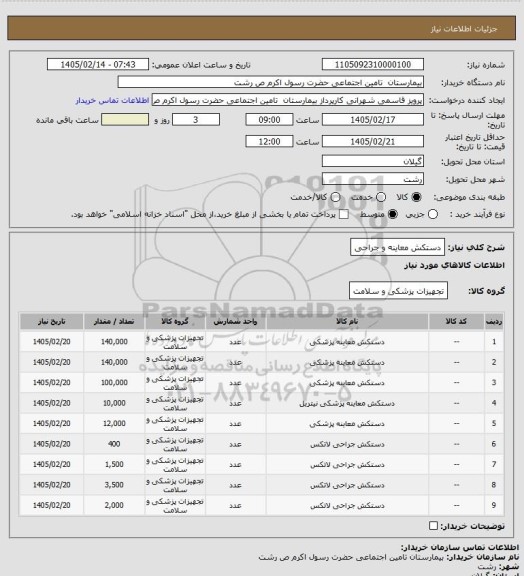Click the واحد شمارش column header
The height and width of the screenshot is (576, 524).
[235, 321]
